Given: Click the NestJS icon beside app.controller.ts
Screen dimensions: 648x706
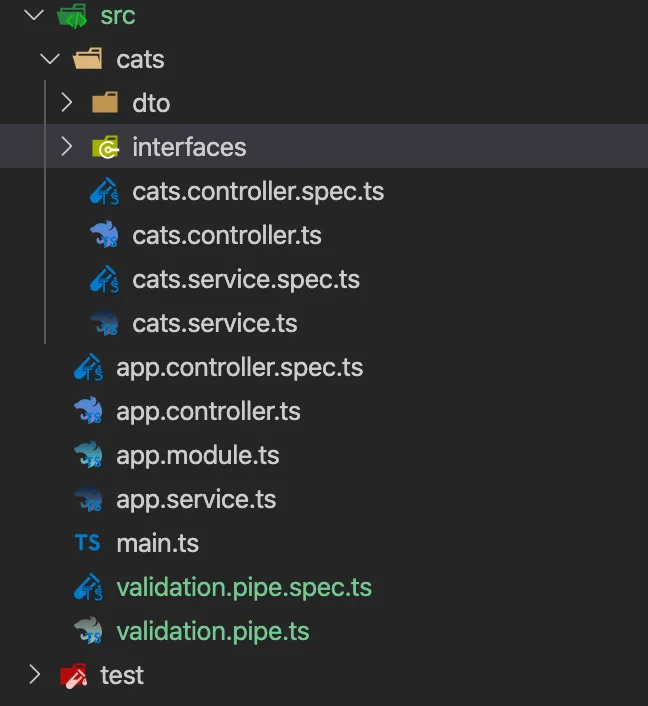Looking at the screenshot, I should tap(88, 411).
